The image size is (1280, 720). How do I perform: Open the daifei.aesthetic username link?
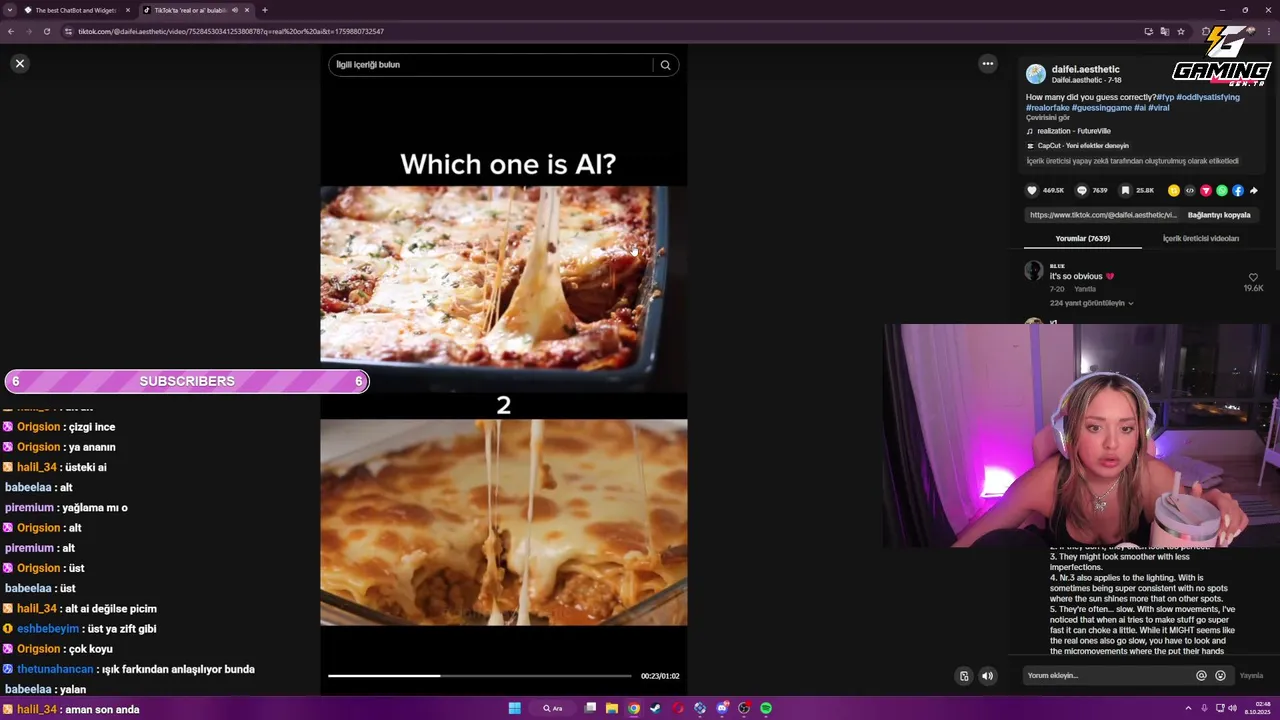(1085, 69)
